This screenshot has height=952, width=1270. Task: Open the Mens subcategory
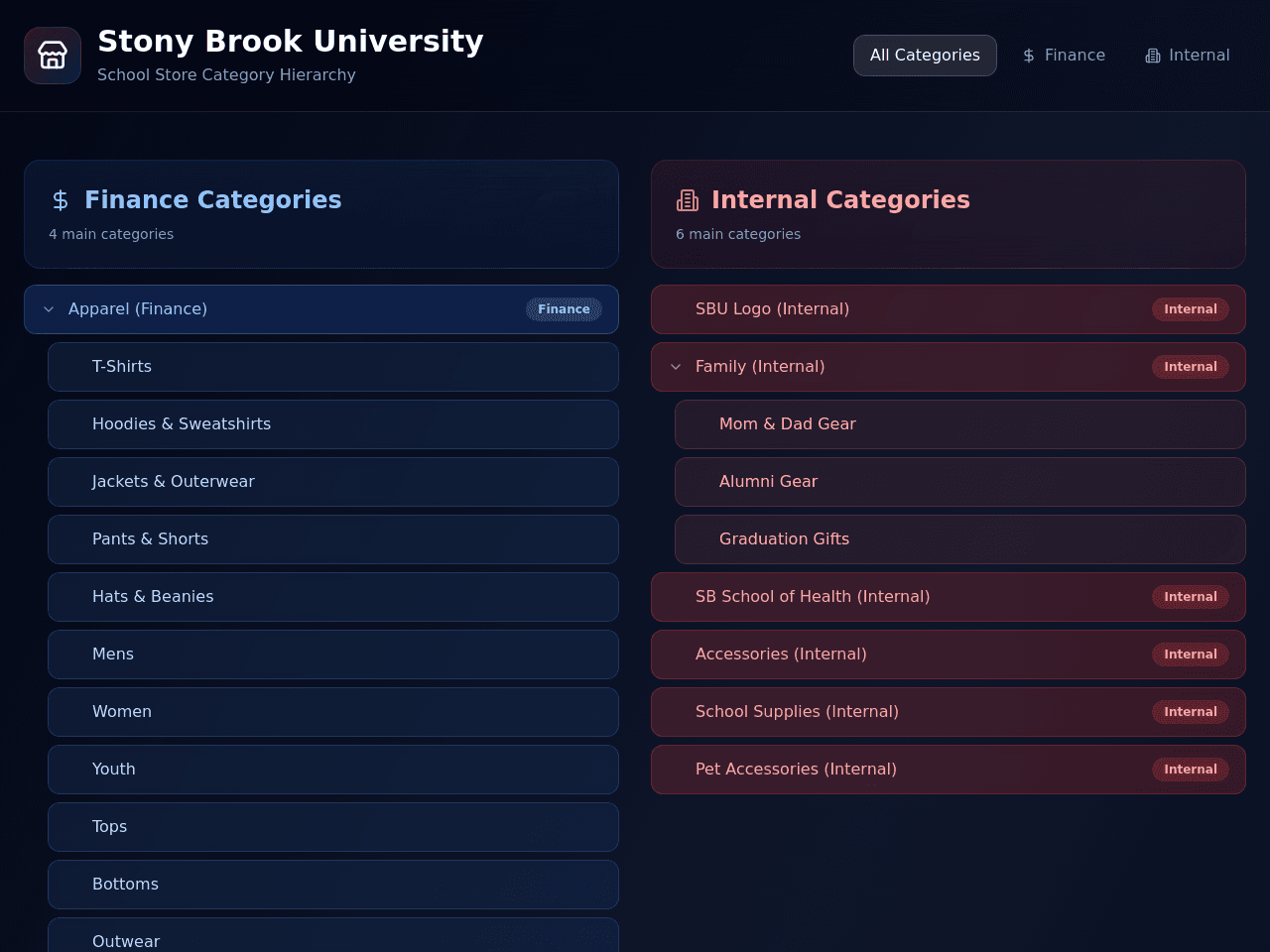pyautogui.click(x=333, y=654)
